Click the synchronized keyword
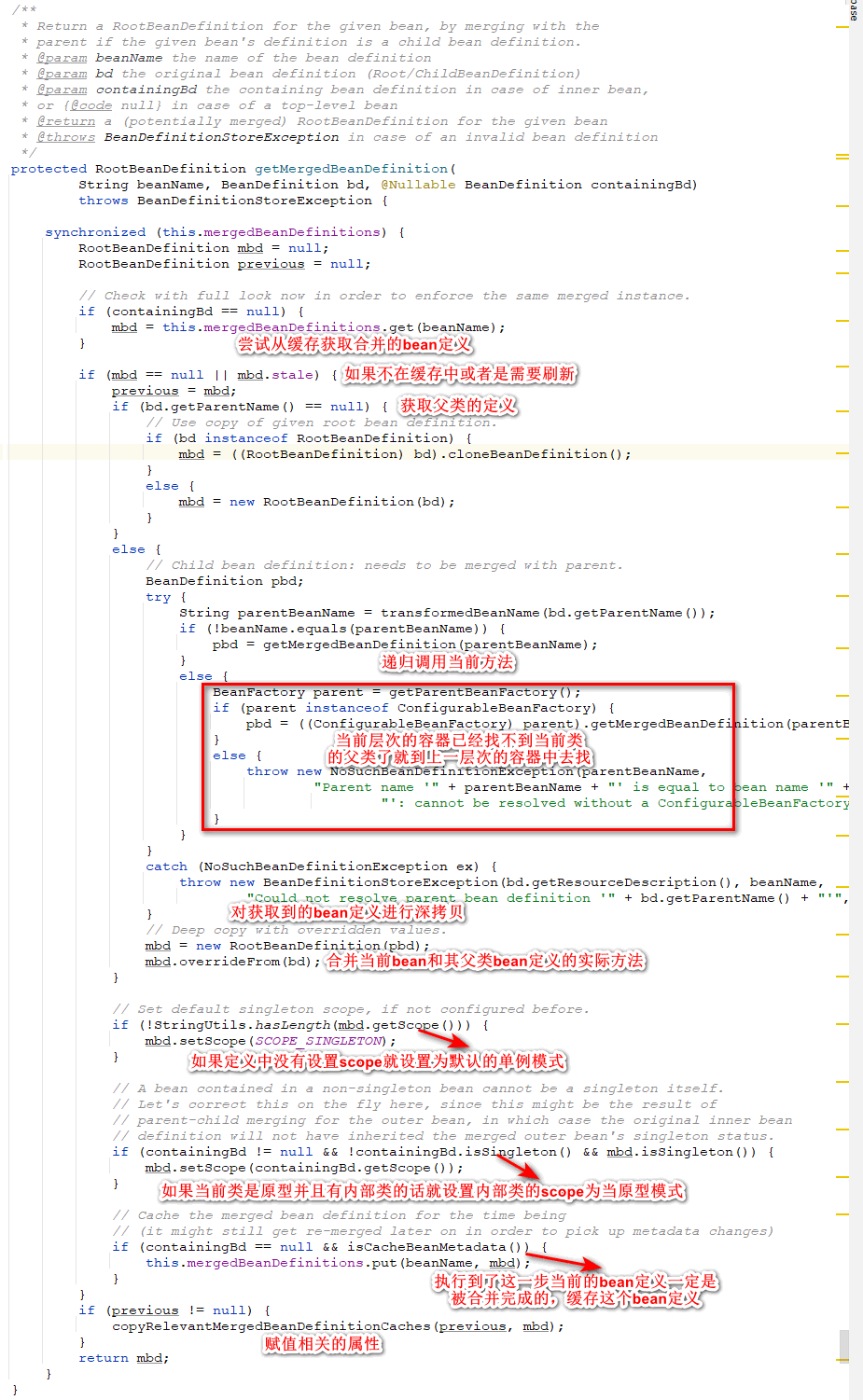Screen dimensions: 863x1400 tap(95, 232)
